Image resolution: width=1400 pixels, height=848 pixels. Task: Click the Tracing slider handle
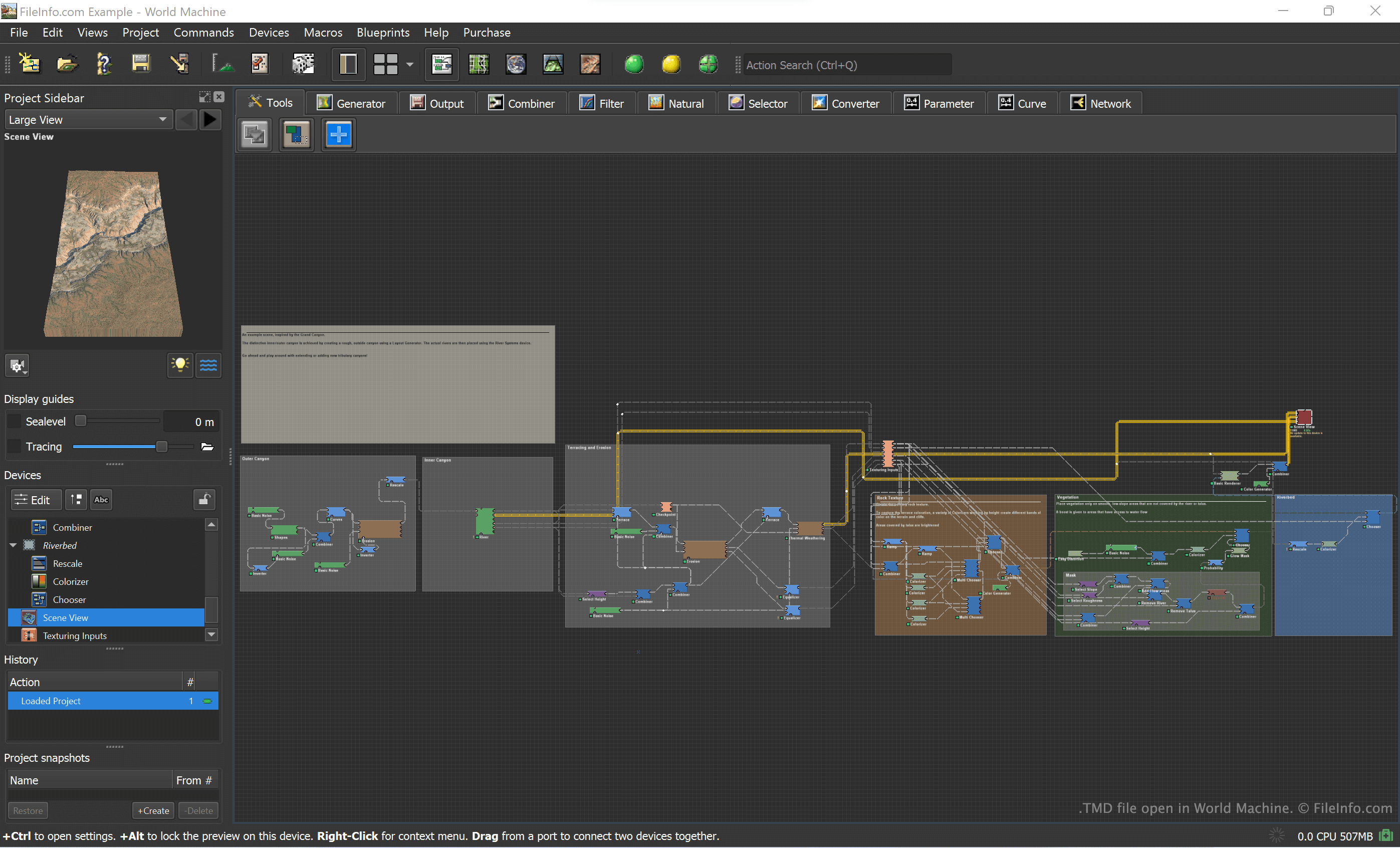click(162, 447)
